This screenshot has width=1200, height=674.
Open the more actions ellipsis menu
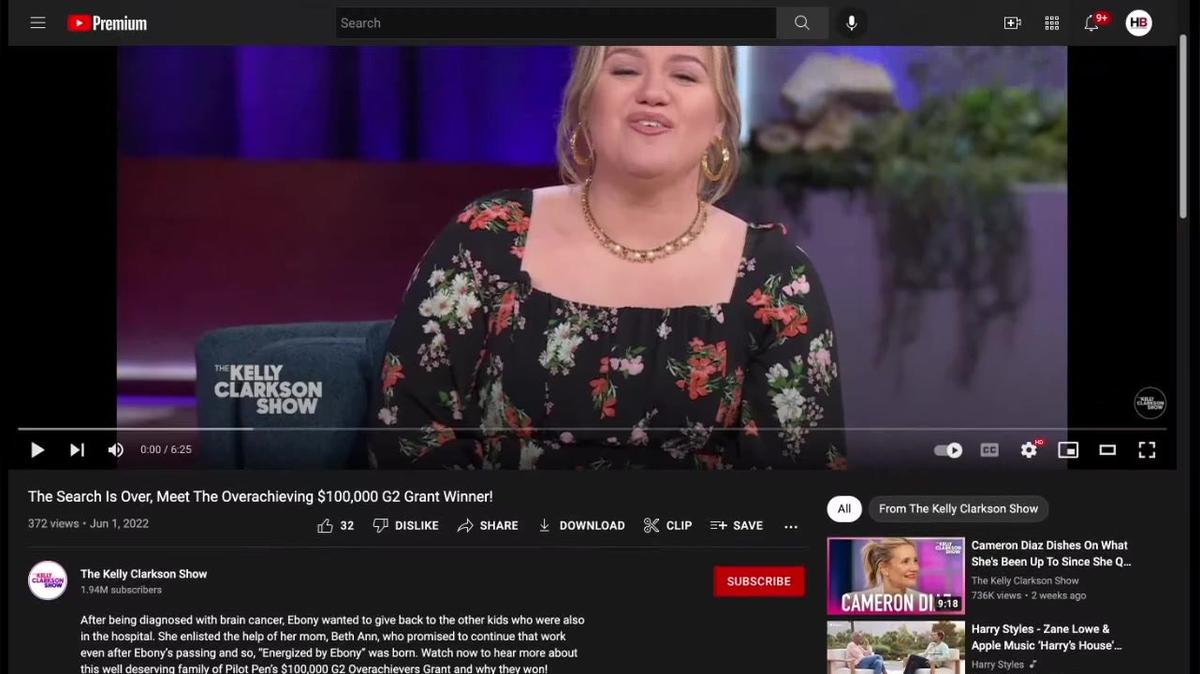pos(791,526)
